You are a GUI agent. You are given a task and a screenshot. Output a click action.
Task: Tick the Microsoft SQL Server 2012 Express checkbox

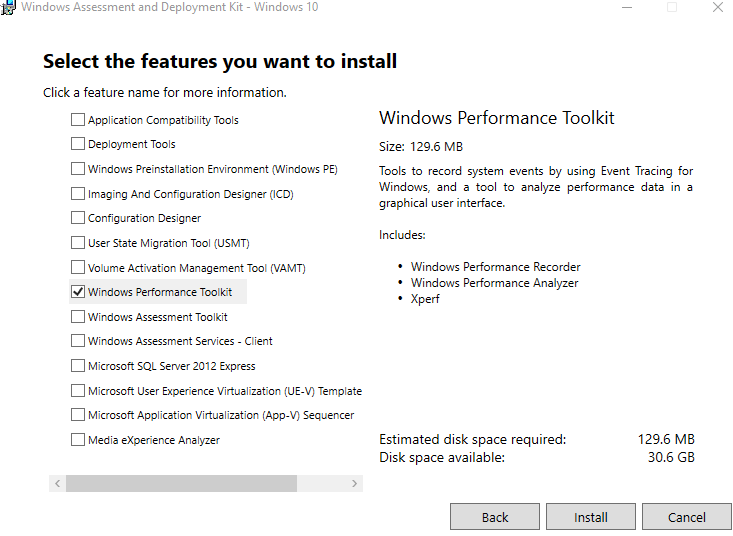coord(78,366)
